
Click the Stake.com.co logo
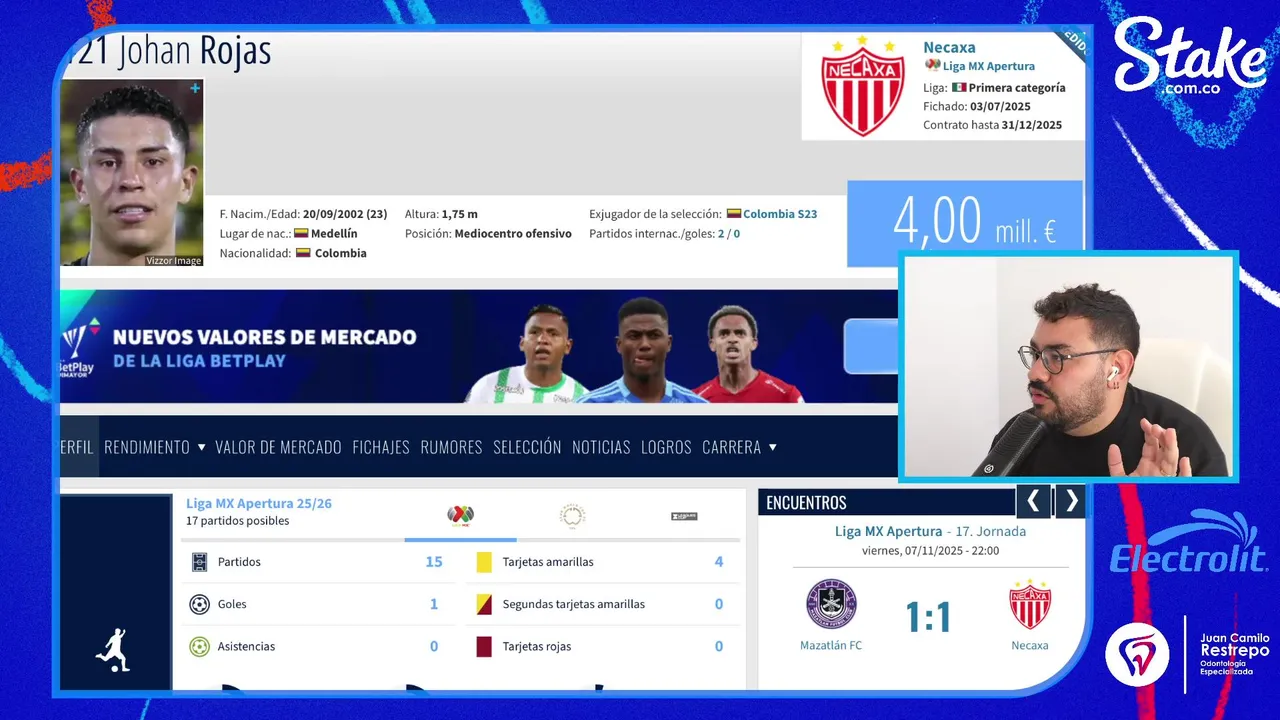coord(1190,58)
